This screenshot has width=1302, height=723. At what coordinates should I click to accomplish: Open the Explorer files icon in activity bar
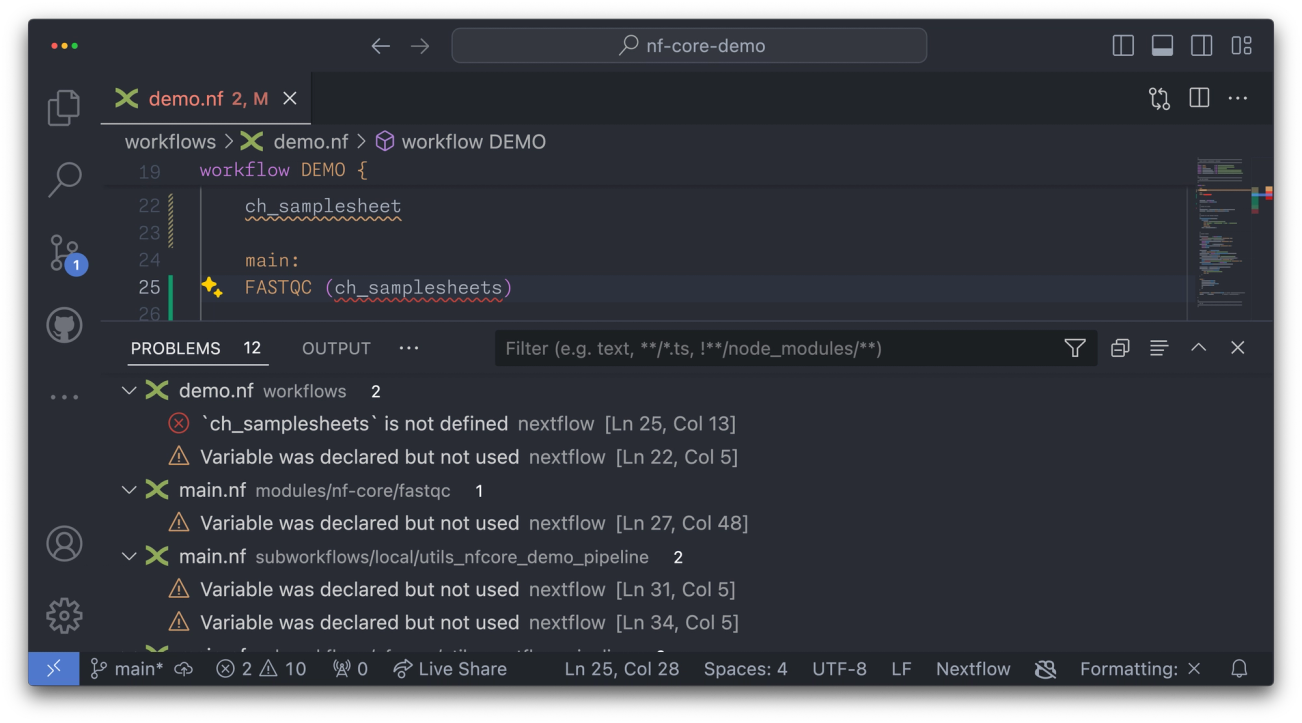coord(64,107)
